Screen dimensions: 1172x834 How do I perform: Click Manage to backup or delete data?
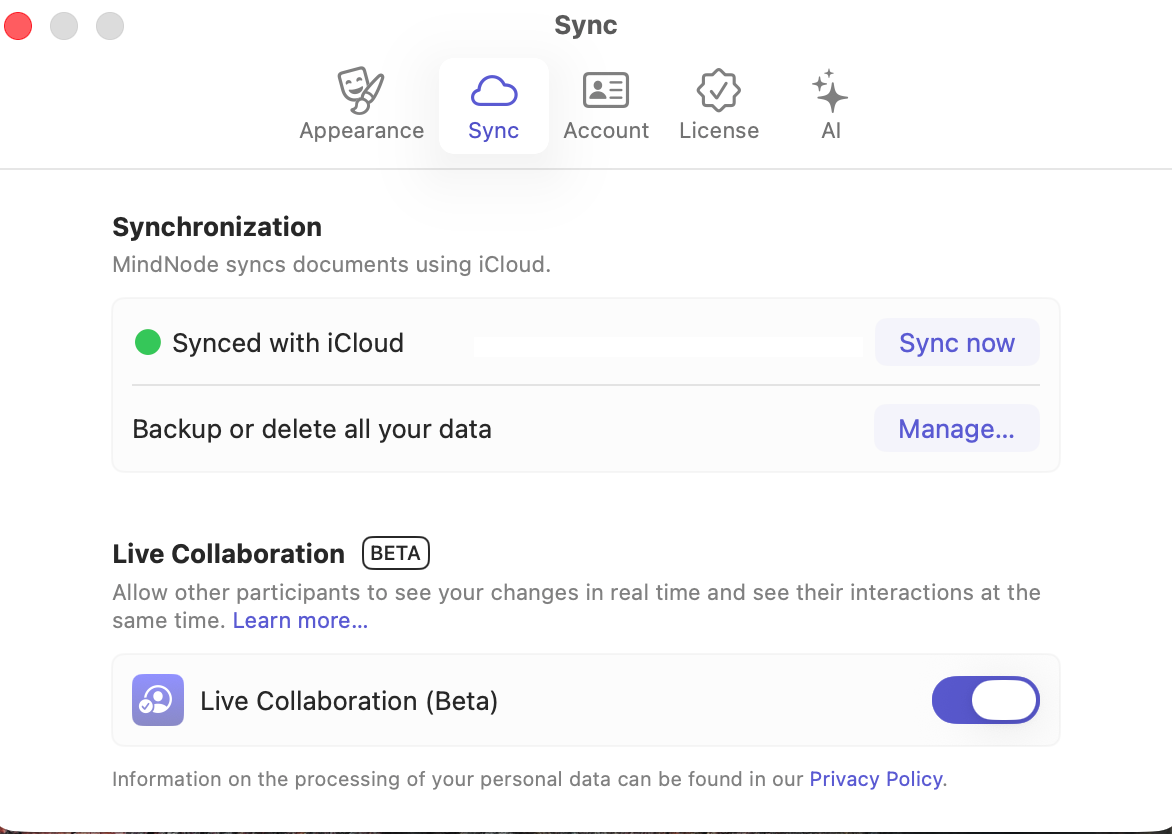point(956,428)
